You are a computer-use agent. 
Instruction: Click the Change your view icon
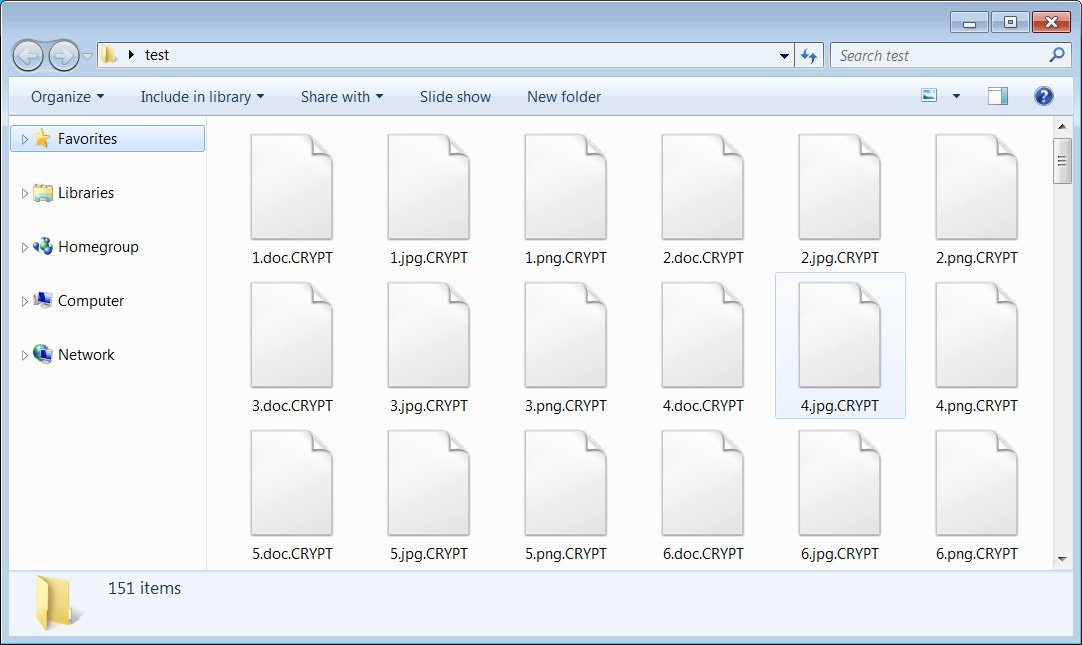[x=929, y=96]
